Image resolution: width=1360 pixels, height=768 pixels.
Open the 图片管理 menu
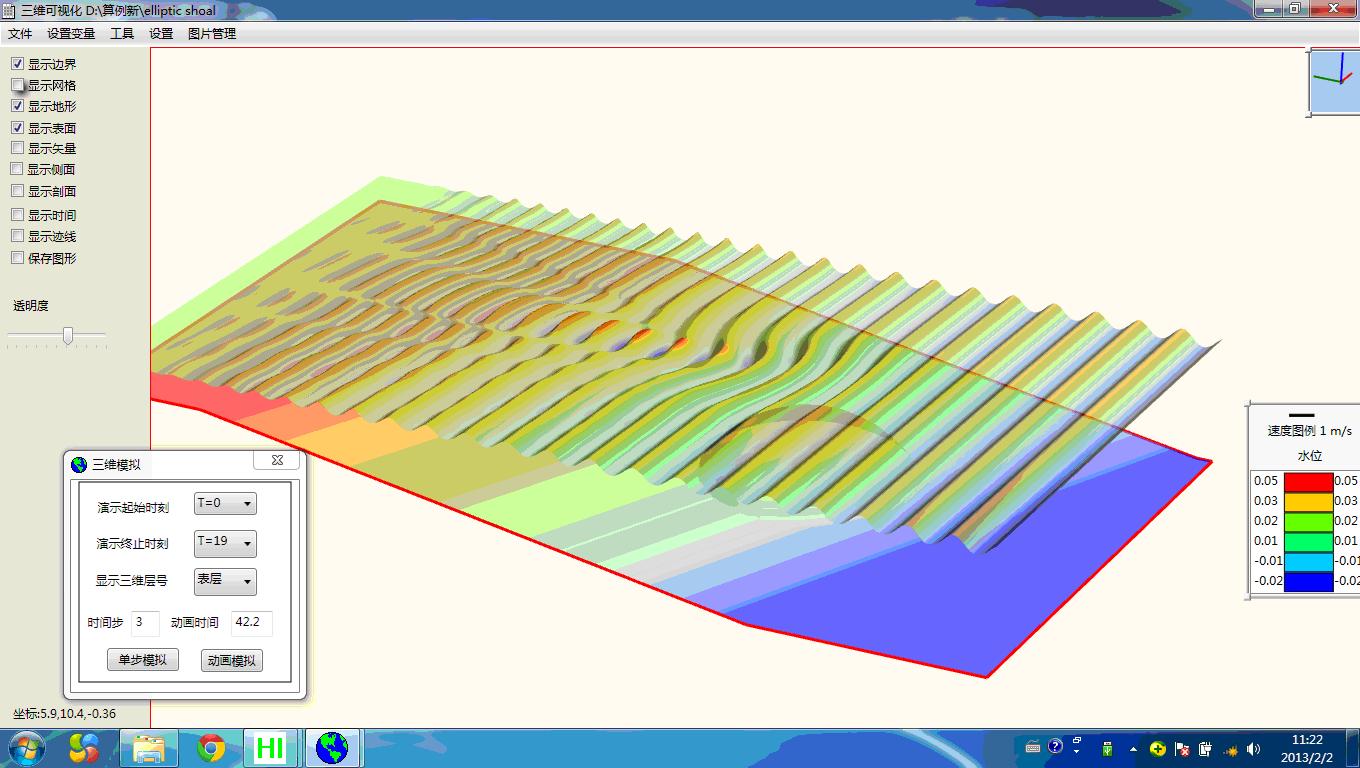(212, 34)
